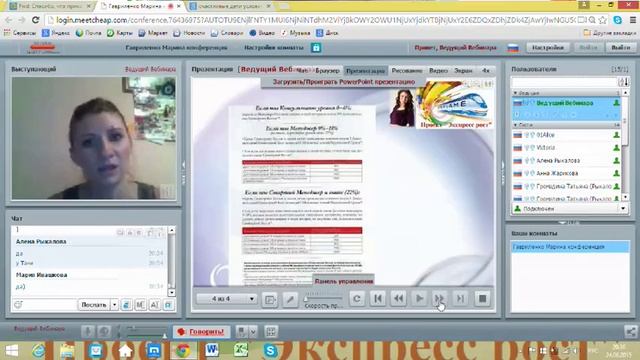Select room Гавриленко Марина конференция
This screenshot has height=360, width=640.
(x=570, y=247)
